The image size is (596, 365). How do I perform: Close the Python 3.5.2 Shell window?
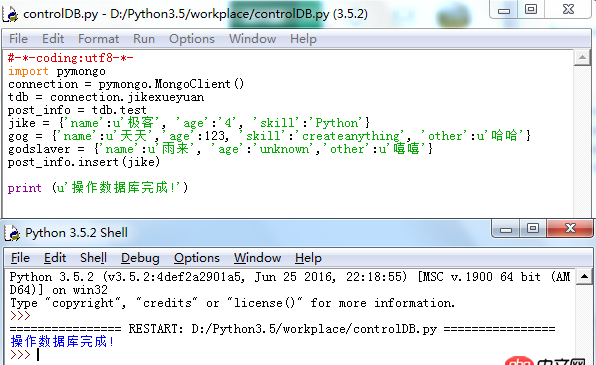tap(570, 229)
